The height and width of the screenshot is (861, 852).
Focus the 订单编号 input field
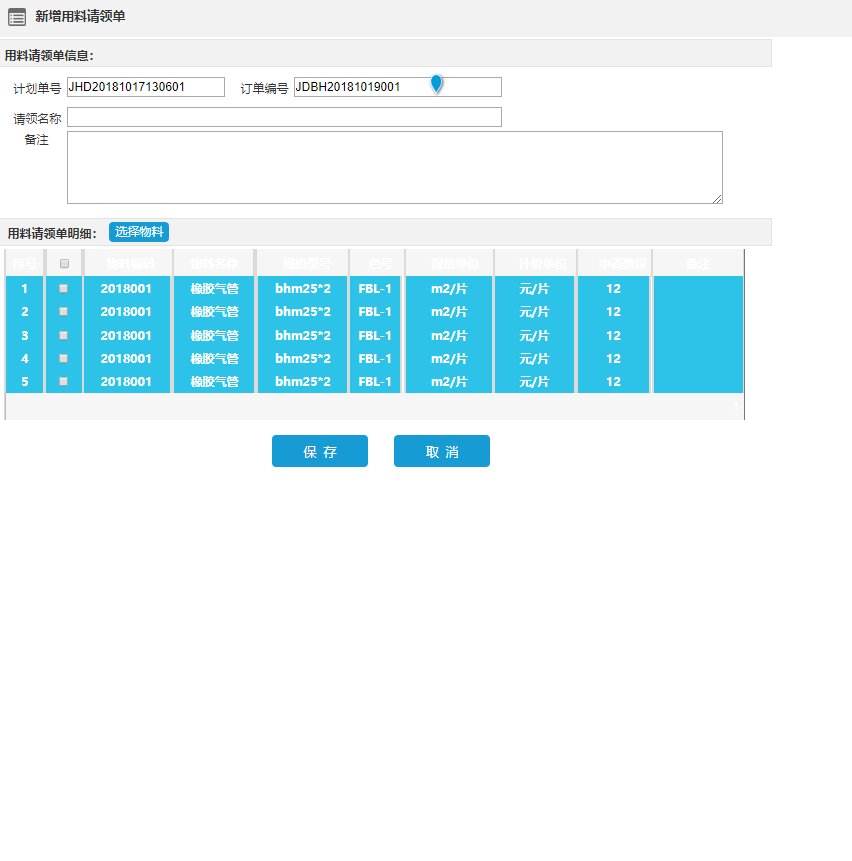[398, 87]
